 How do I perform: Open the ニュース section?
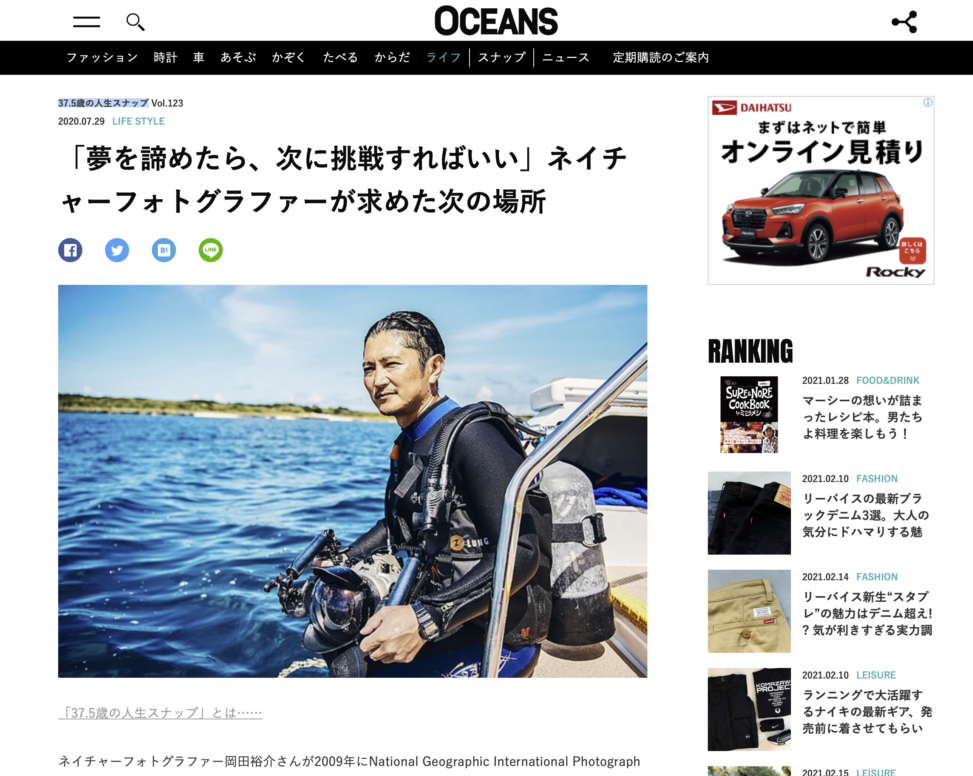pyautogui.click(x=565, y=58)
